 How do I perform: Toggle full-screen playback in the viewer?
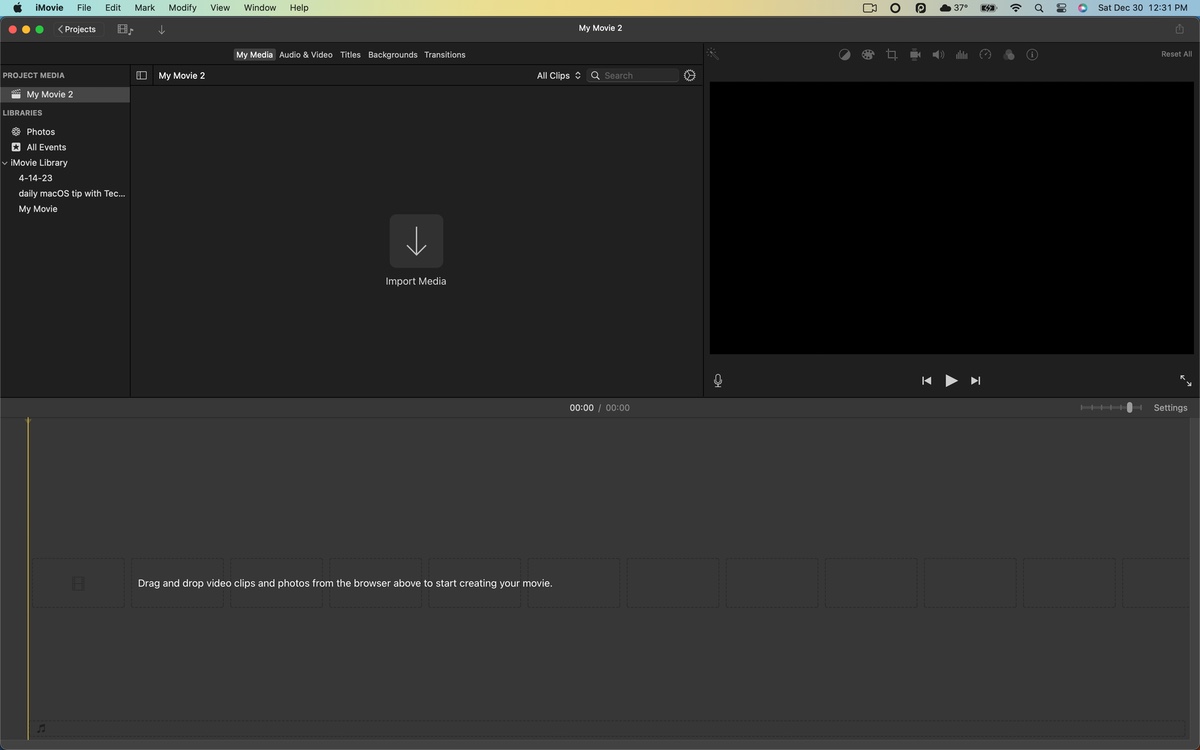coord(1185,381)
